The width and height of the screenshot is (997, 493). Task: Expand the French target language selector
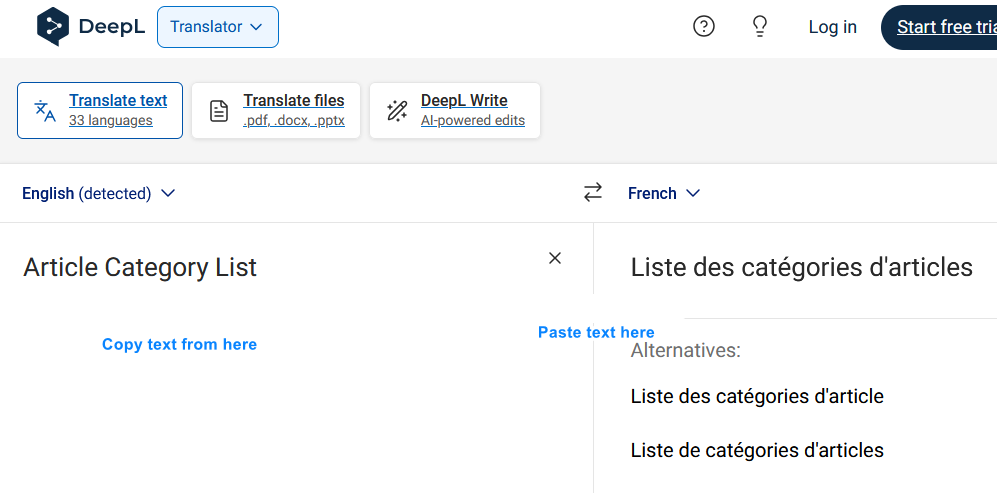[664, 193]
